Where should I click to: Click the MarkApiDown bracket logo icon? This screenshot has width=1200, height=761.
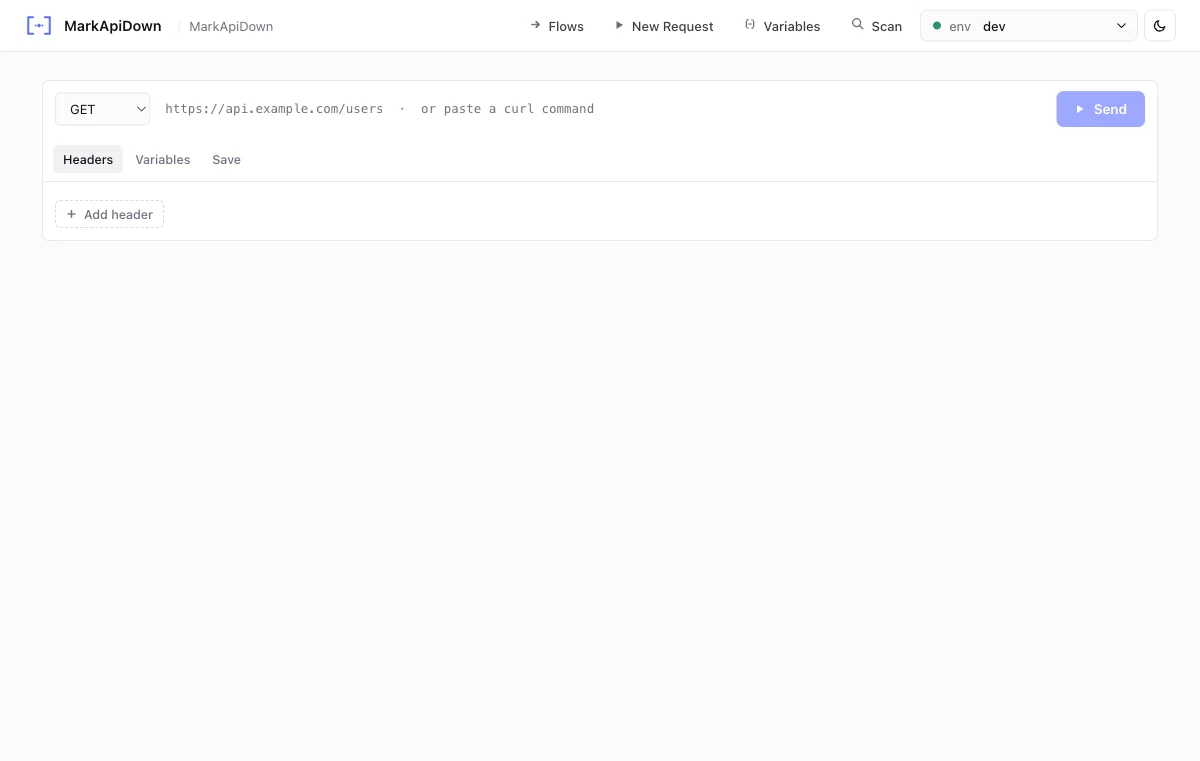coord(39,26)
